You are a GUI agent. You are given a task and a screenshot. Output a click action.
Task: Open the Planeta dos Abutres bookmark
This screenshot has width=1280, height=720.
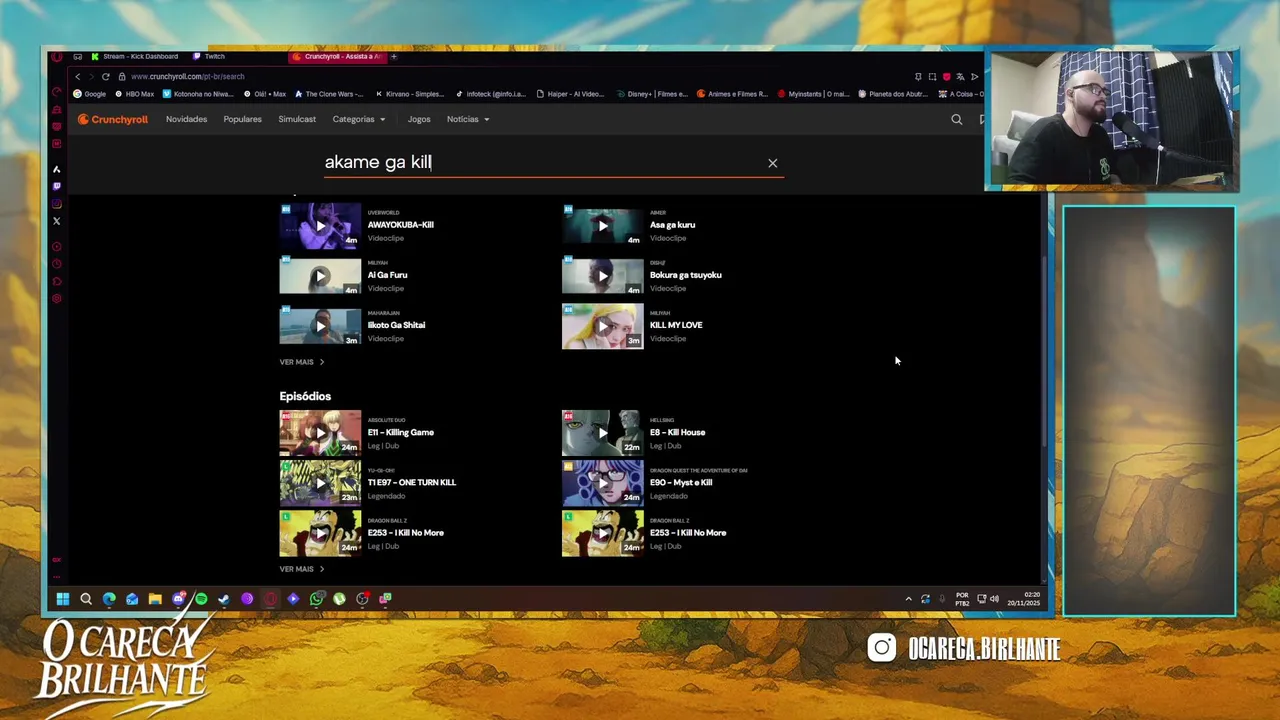pyautogui.click(x=893, y=94)
